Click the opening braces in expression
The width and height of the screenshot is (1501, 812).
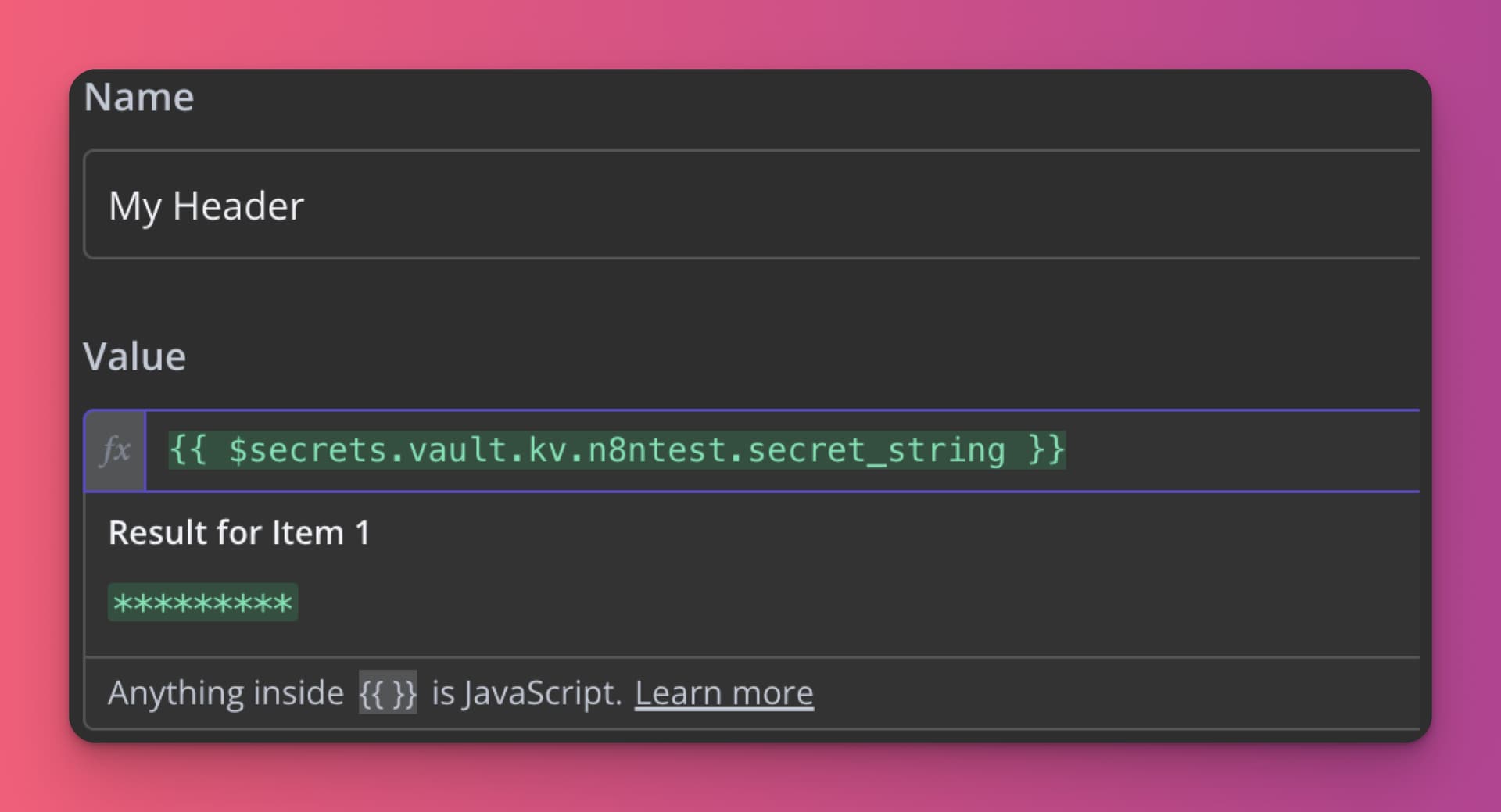188,450
